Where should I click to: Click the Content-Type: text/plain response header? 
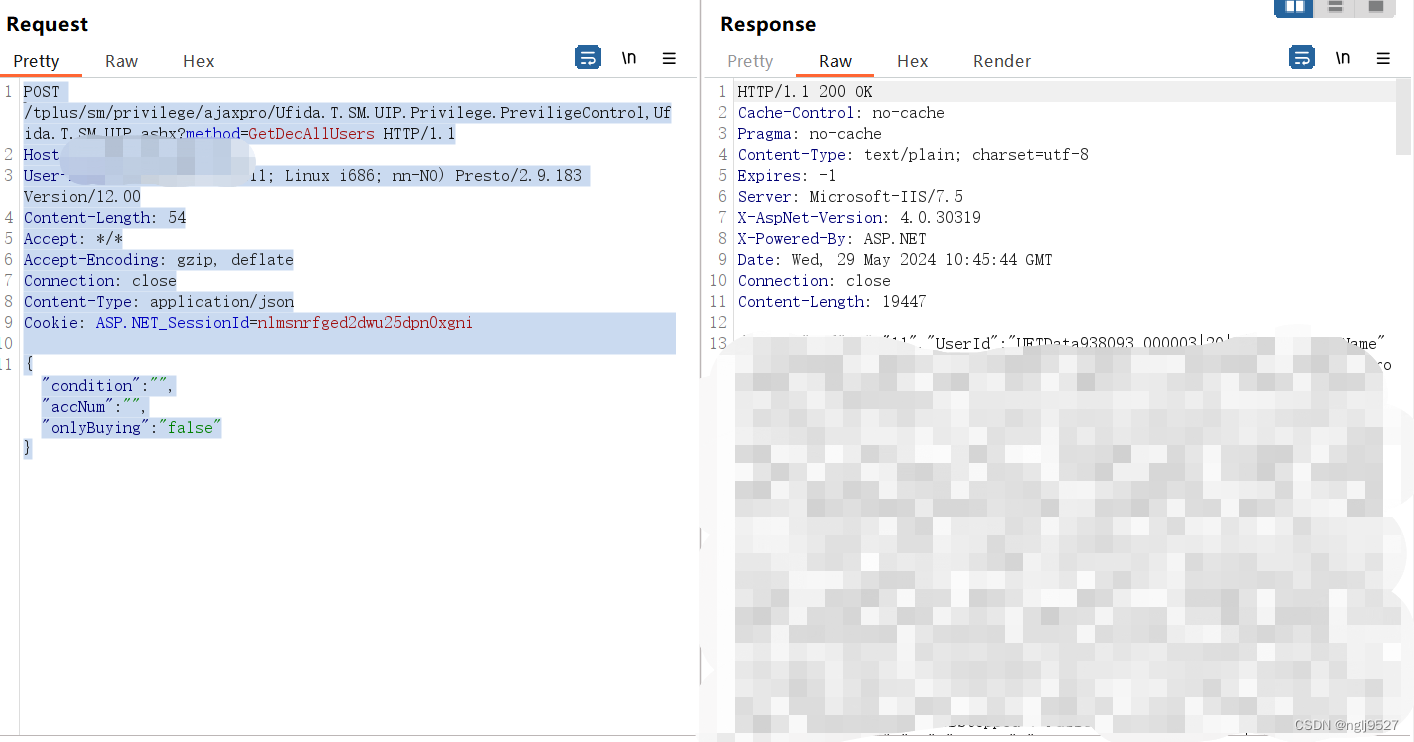click(x=913, y=155)
